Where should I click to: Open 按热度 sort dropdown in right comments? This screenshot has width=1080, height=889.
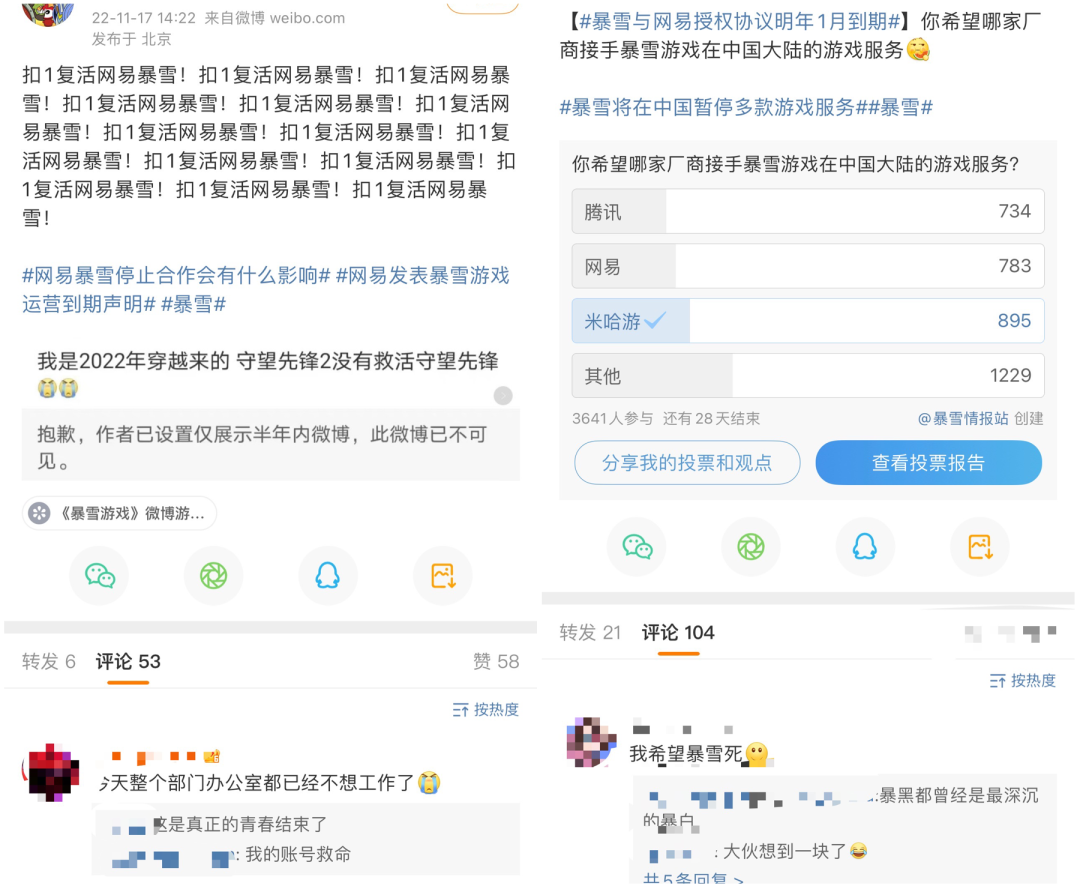pyautogui.click(x=1023, y=680)
